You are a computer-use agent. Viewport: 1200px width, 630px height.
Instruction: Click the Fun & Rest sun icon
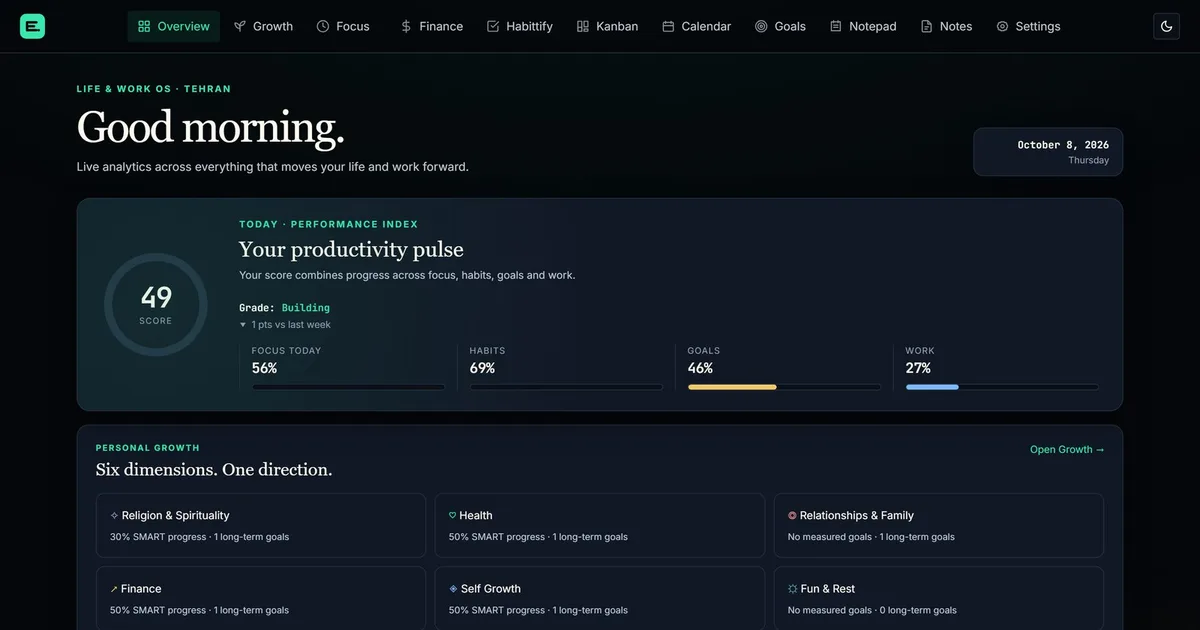[792, 589]
